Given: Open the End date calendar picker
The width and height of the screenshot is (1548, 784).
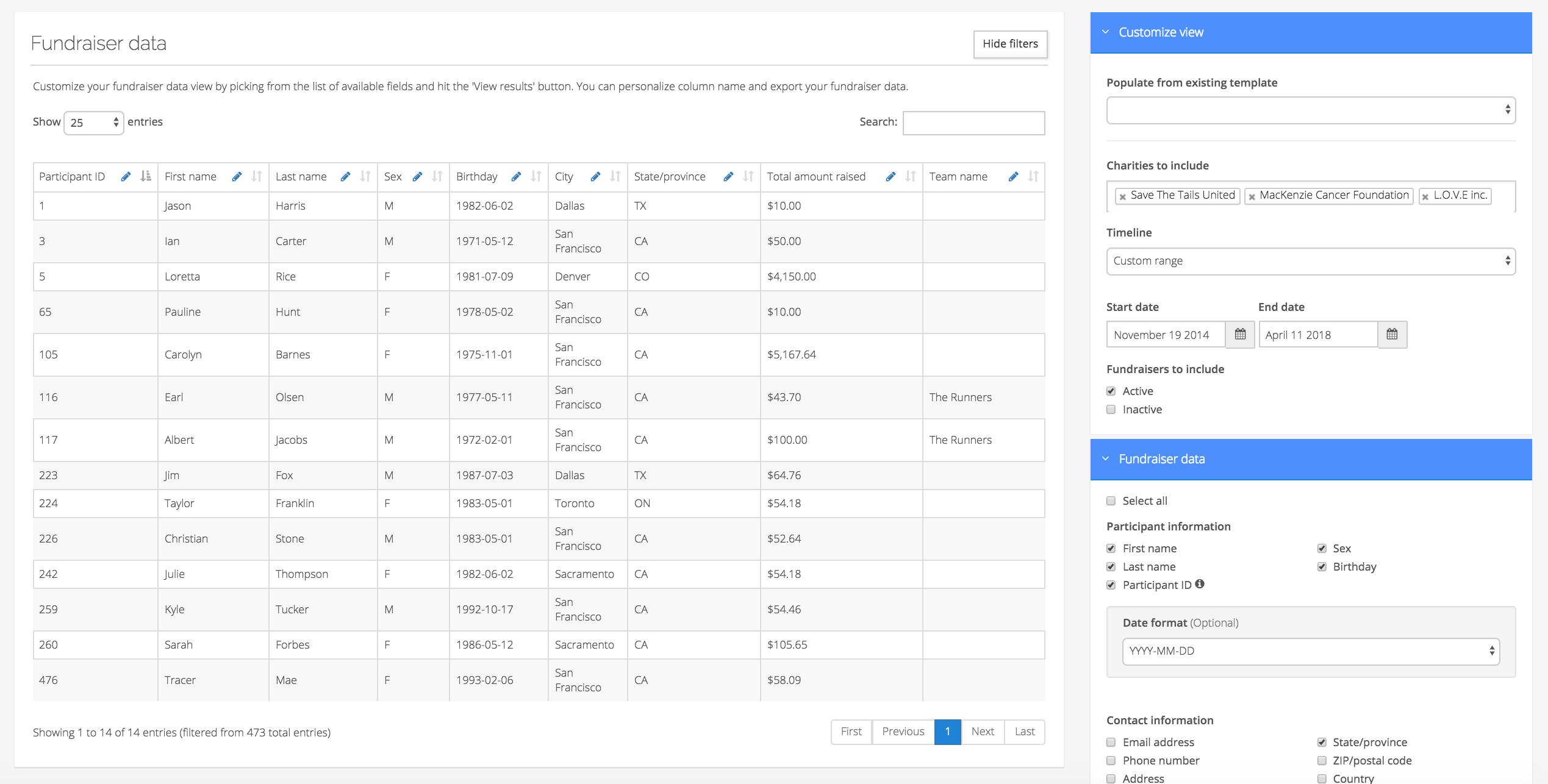Looking at the screenshot, I should pos(1392,335).
